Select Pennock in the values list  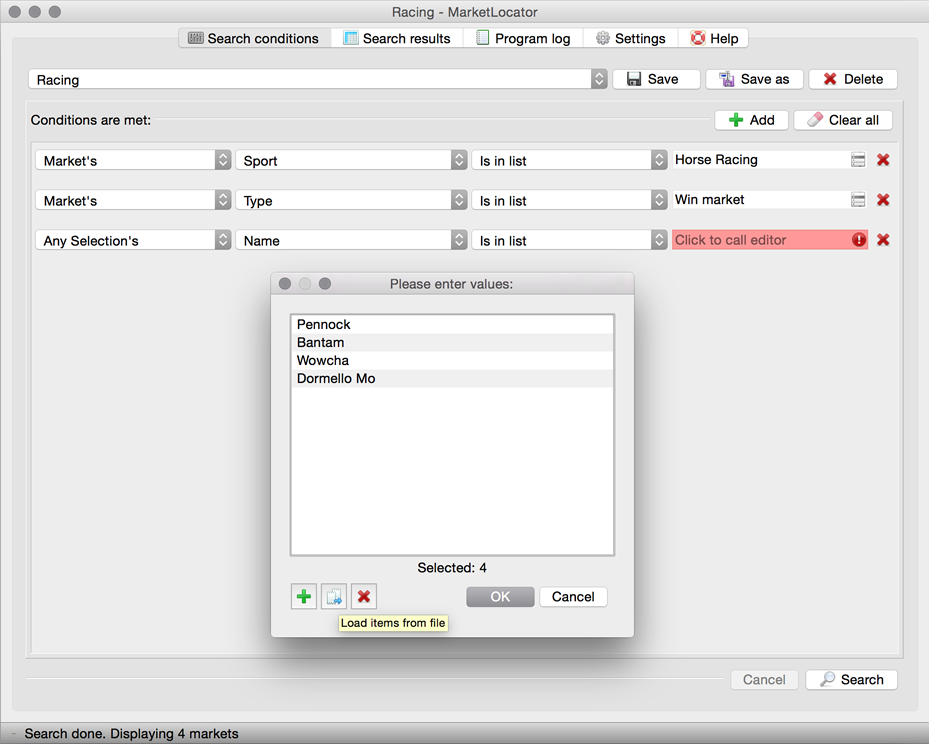452,325
